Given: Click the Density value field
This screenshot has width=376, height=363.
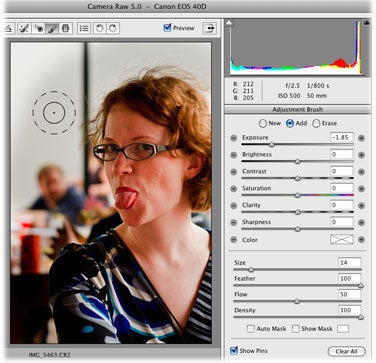Looking at the screenshot, I should 349,310.
